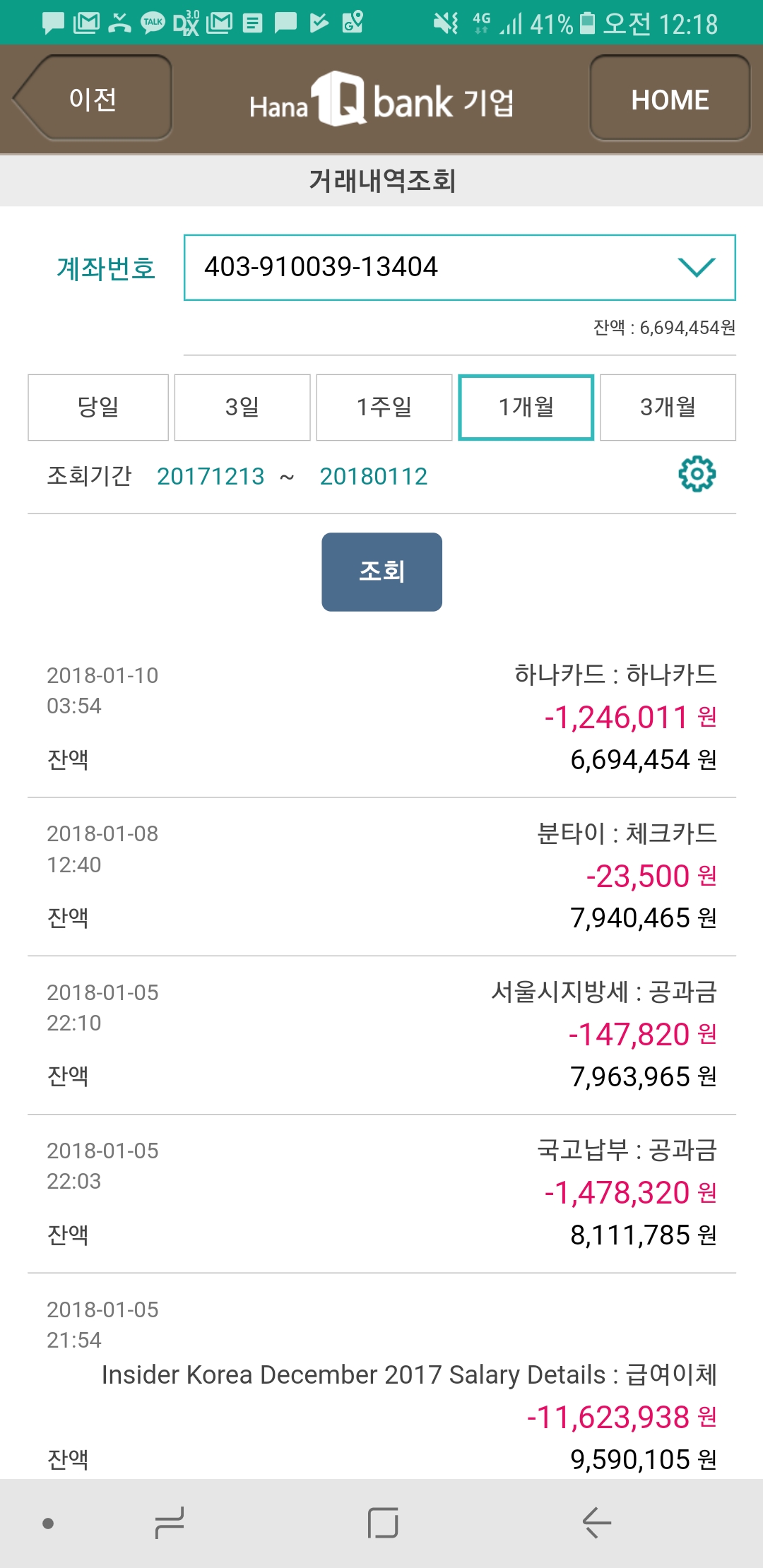The image size is (763, 1568).
Task: Select the 3개월 period option
Action: (668, 408)
